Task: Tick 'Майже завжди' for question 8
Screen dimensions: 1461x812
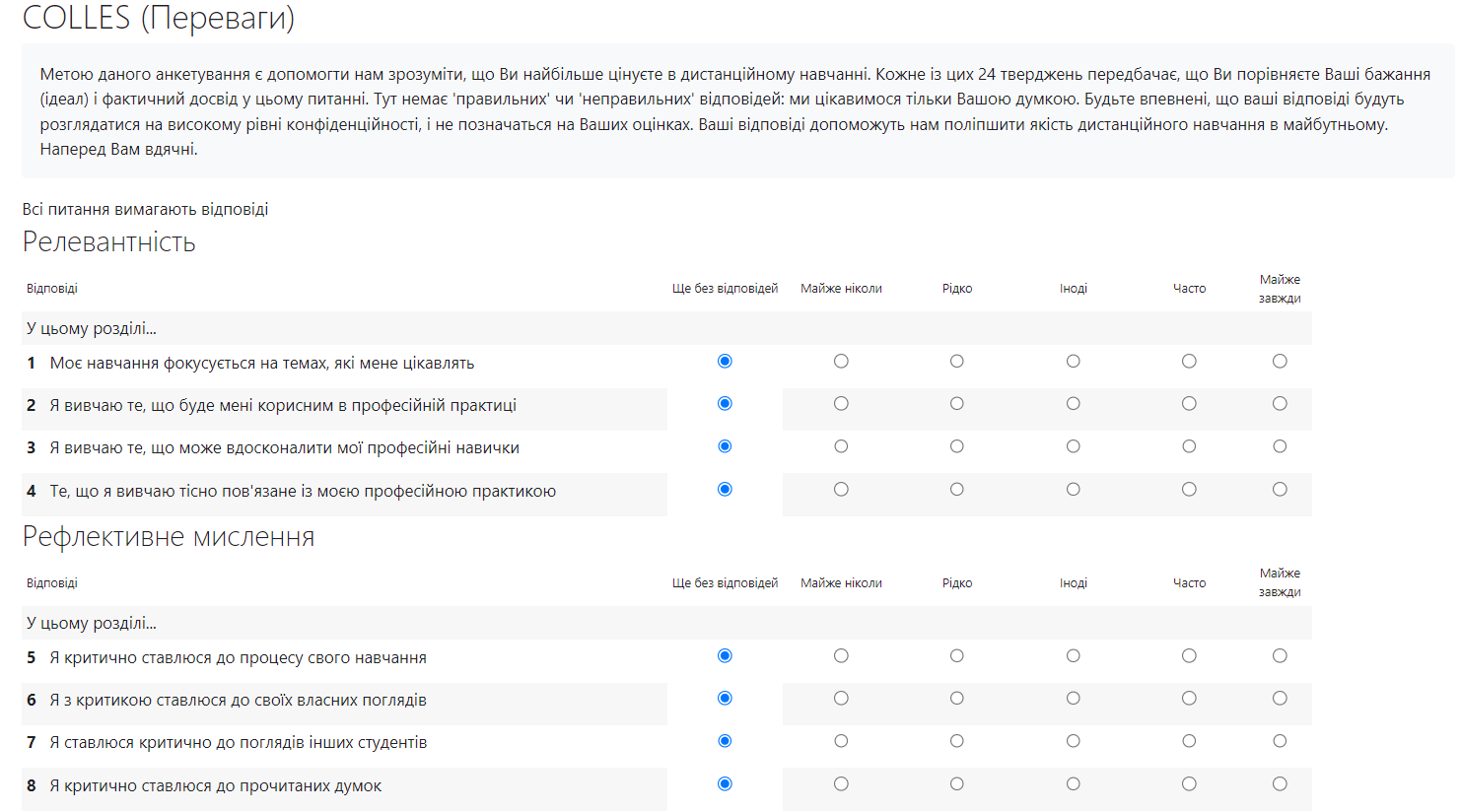Action: [x=1280, y=784]
